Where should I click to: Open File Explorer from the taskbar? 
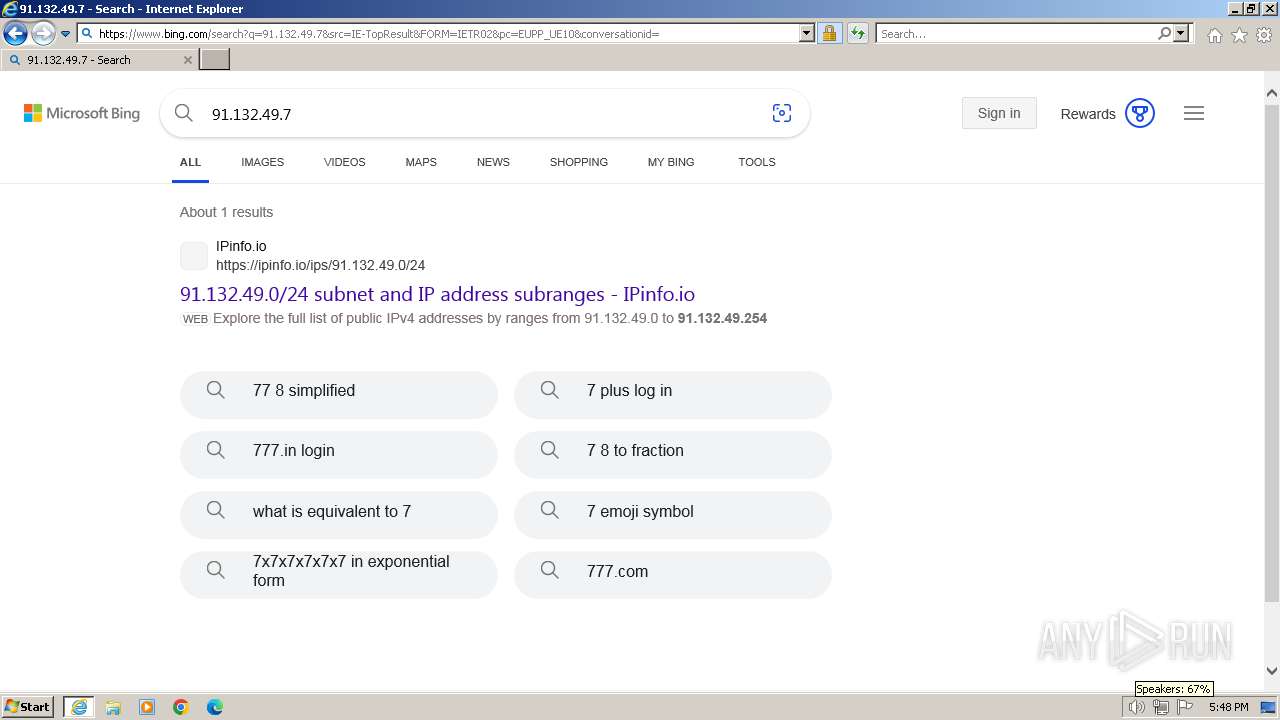pos(113,707)
